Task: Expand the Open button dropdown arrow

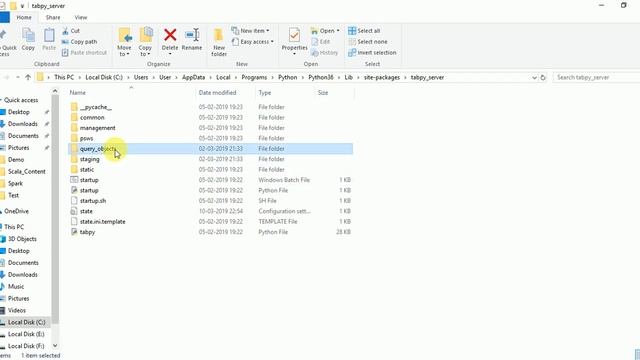Action: 338,31
